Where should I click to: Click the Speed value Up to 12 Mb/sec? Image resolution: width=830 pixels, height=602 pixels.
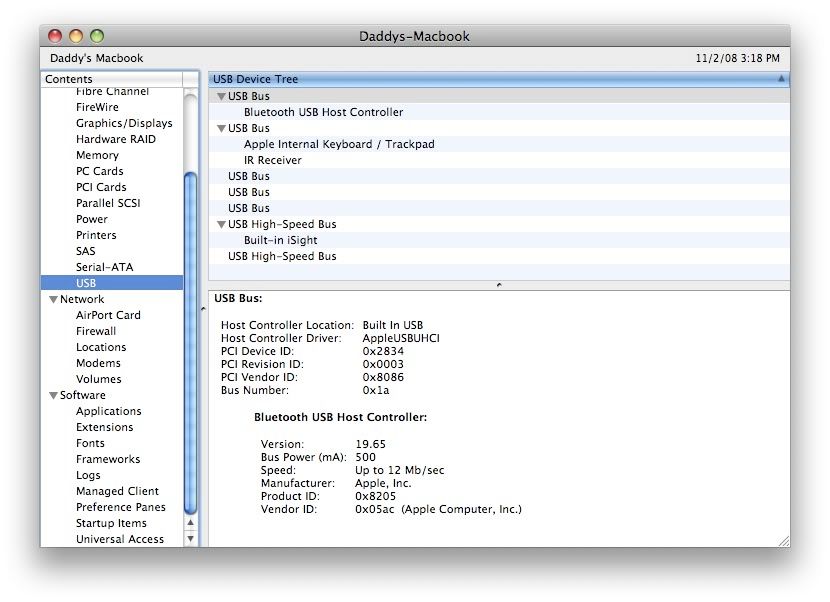[x=400, y=470]
